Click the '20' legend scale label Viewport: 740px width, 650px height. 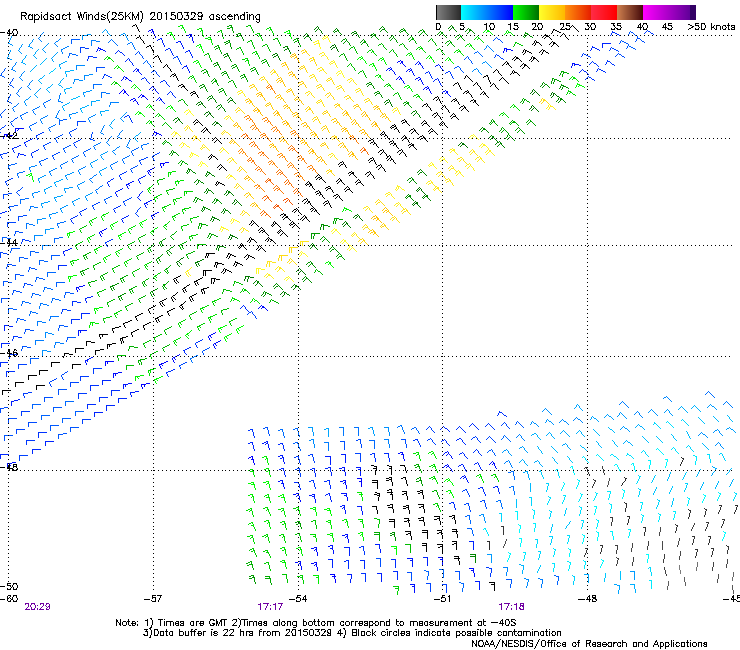537,27
